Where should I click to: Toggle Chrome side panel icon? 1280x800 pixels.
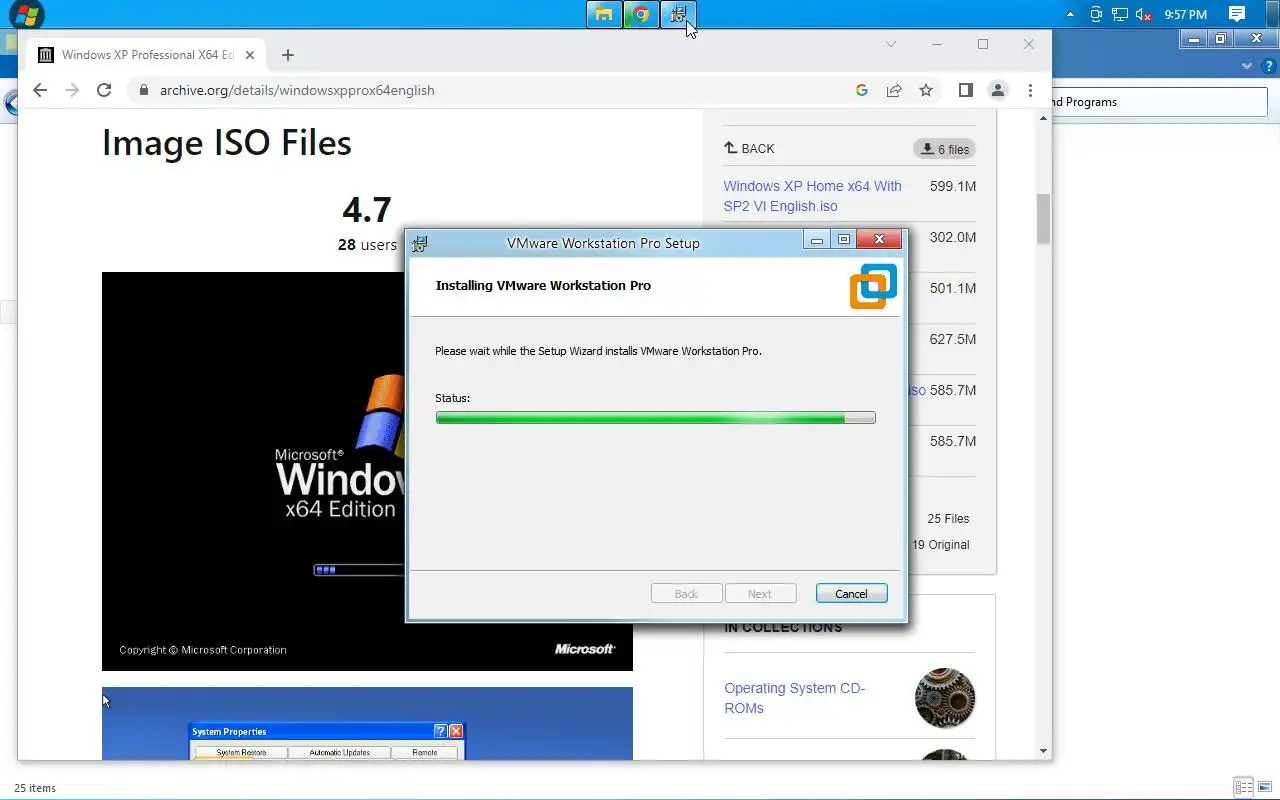(x=965, y=90)
